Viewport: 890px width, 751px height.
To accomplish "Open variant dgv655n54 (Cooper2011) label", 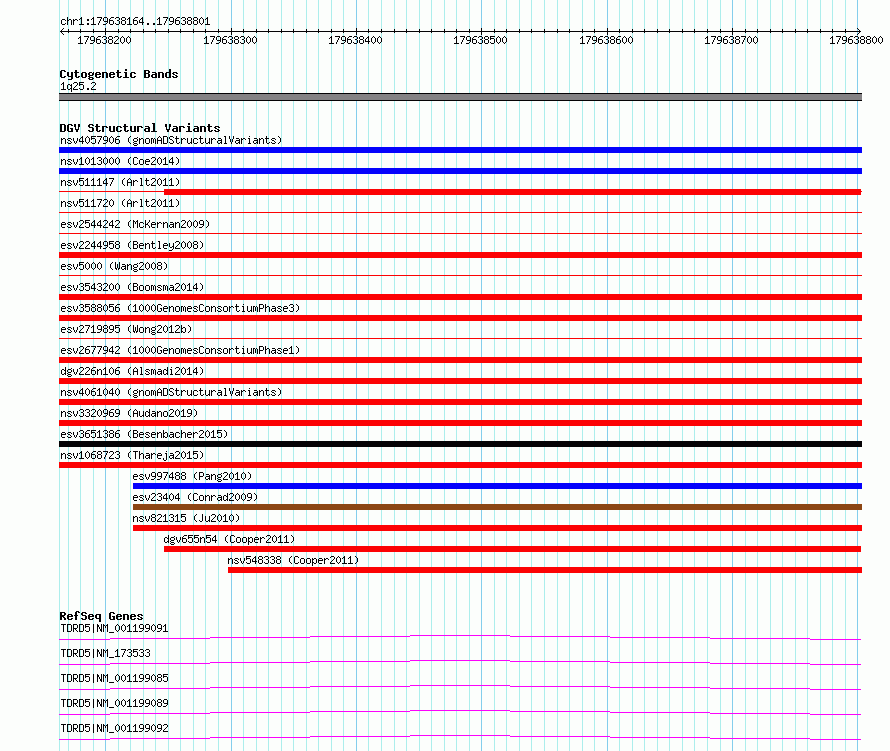I will pos(229,539).
